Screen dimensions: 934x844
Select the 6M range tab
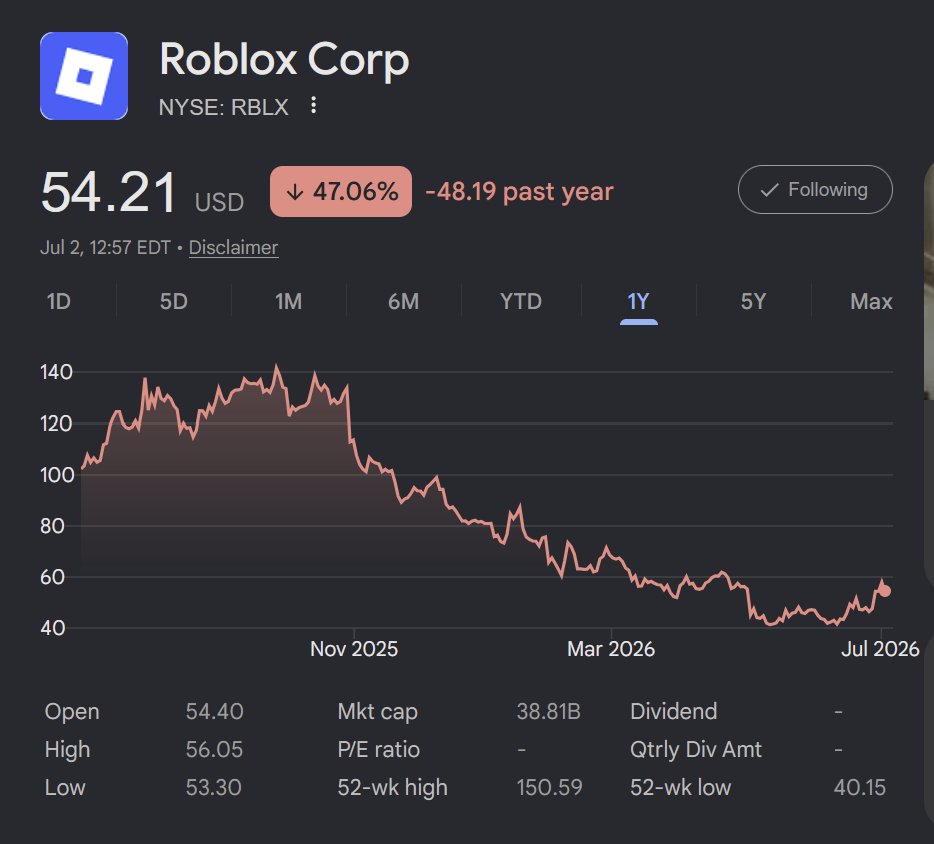pos(403,301)
